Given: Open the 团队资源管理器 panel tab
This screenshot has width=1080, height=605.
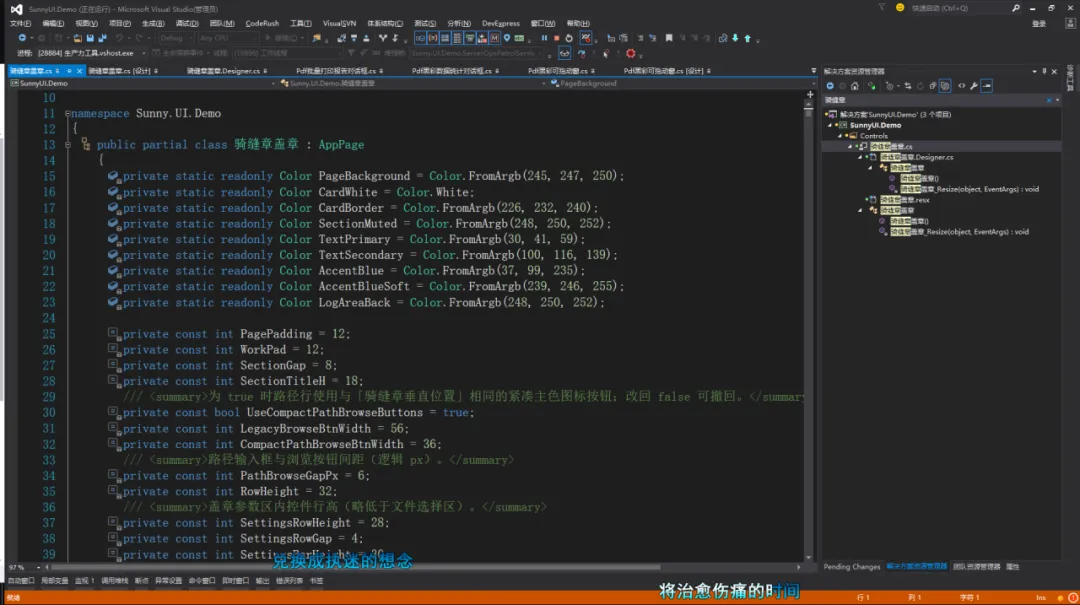Looking at the screenshot, I should [977, 567].
